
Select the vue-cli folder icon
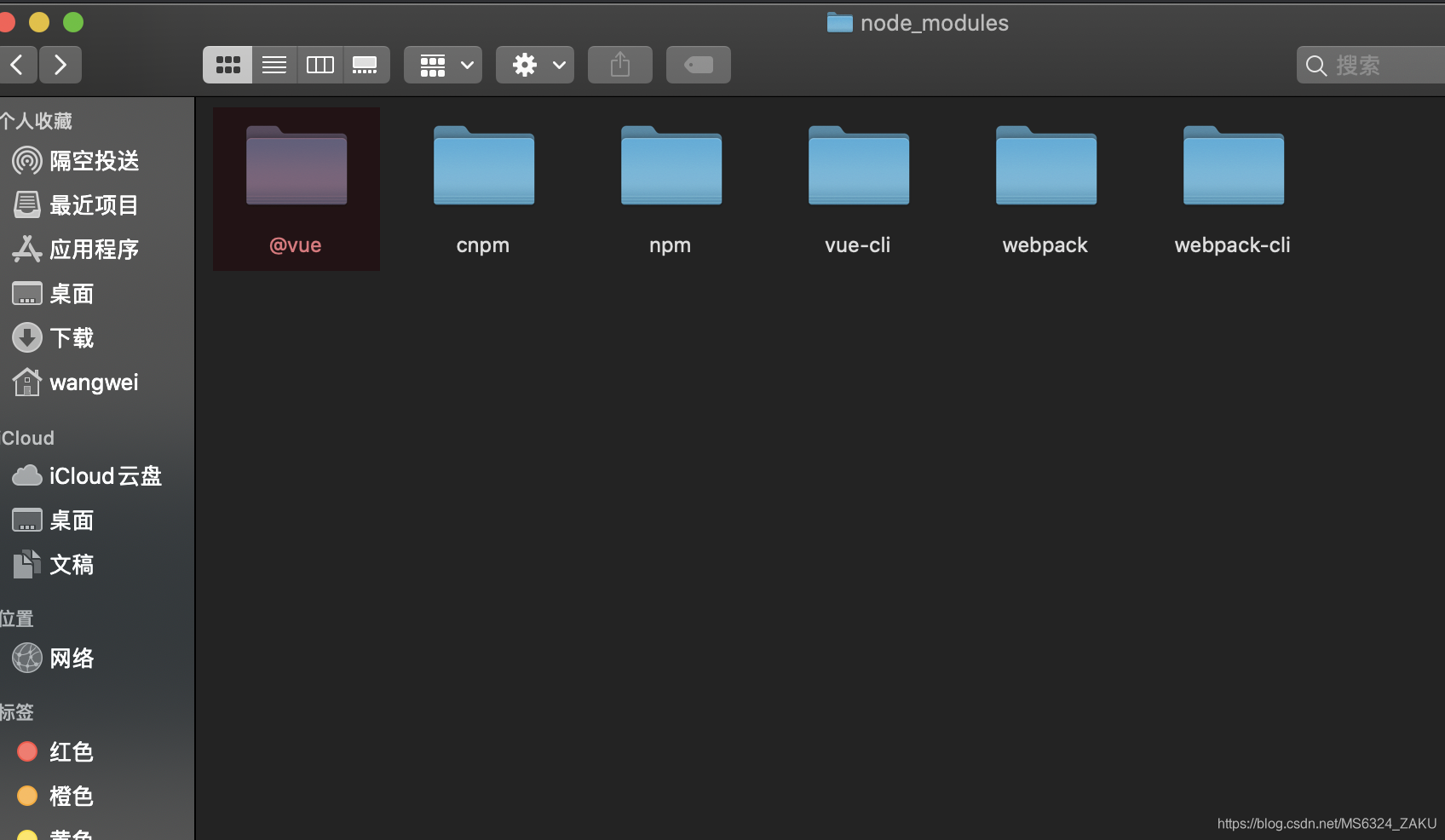(x=859, y=165)
